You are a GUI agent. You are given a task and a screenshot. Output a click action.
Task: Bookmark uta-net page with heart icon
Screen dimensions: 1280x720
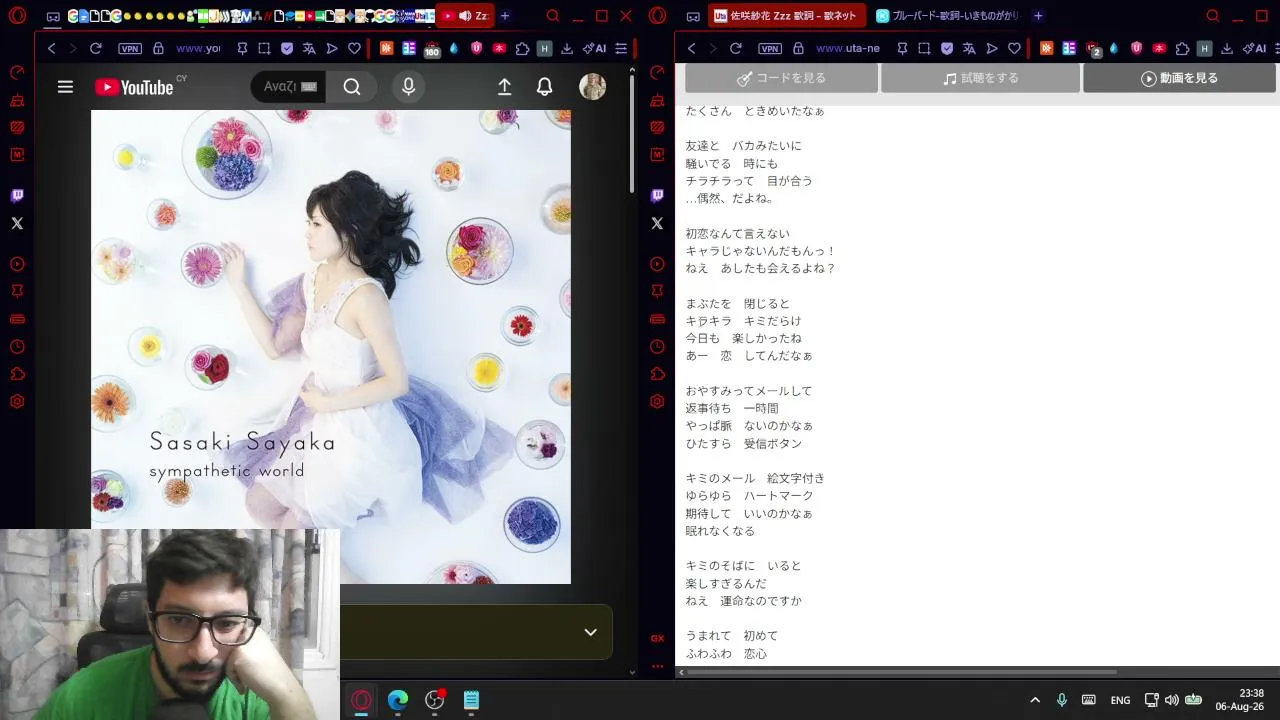point(1014,48)
